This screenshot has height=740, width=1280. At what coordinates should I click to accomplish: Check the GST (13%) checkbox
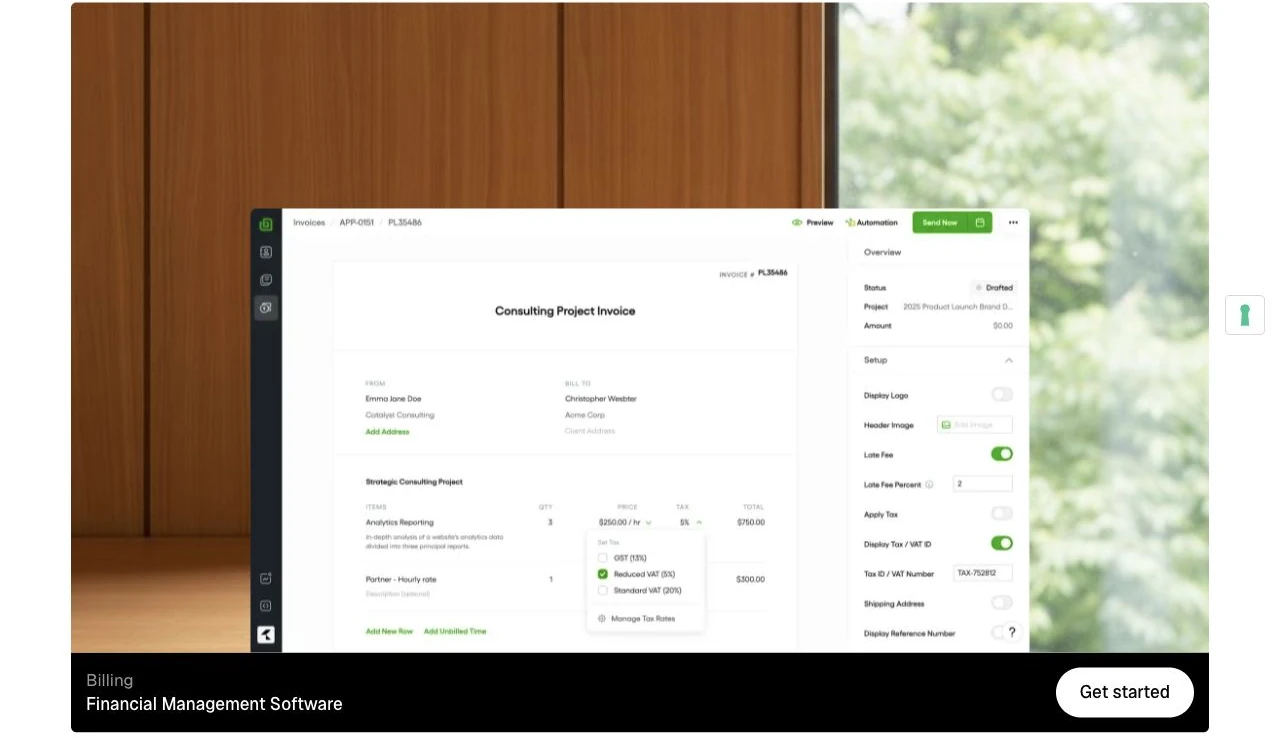coord(602,558)
